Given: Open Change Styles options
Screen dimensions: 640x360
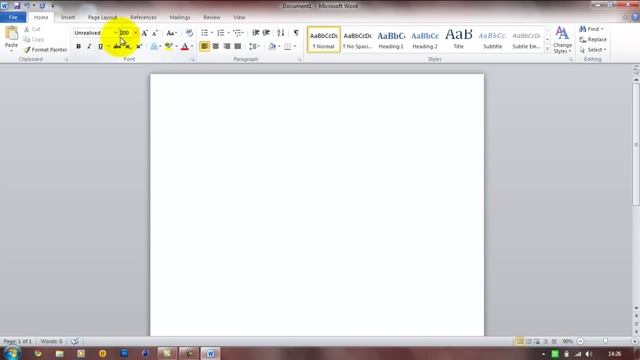Looking at the screenshot, I should click(562, 40).
